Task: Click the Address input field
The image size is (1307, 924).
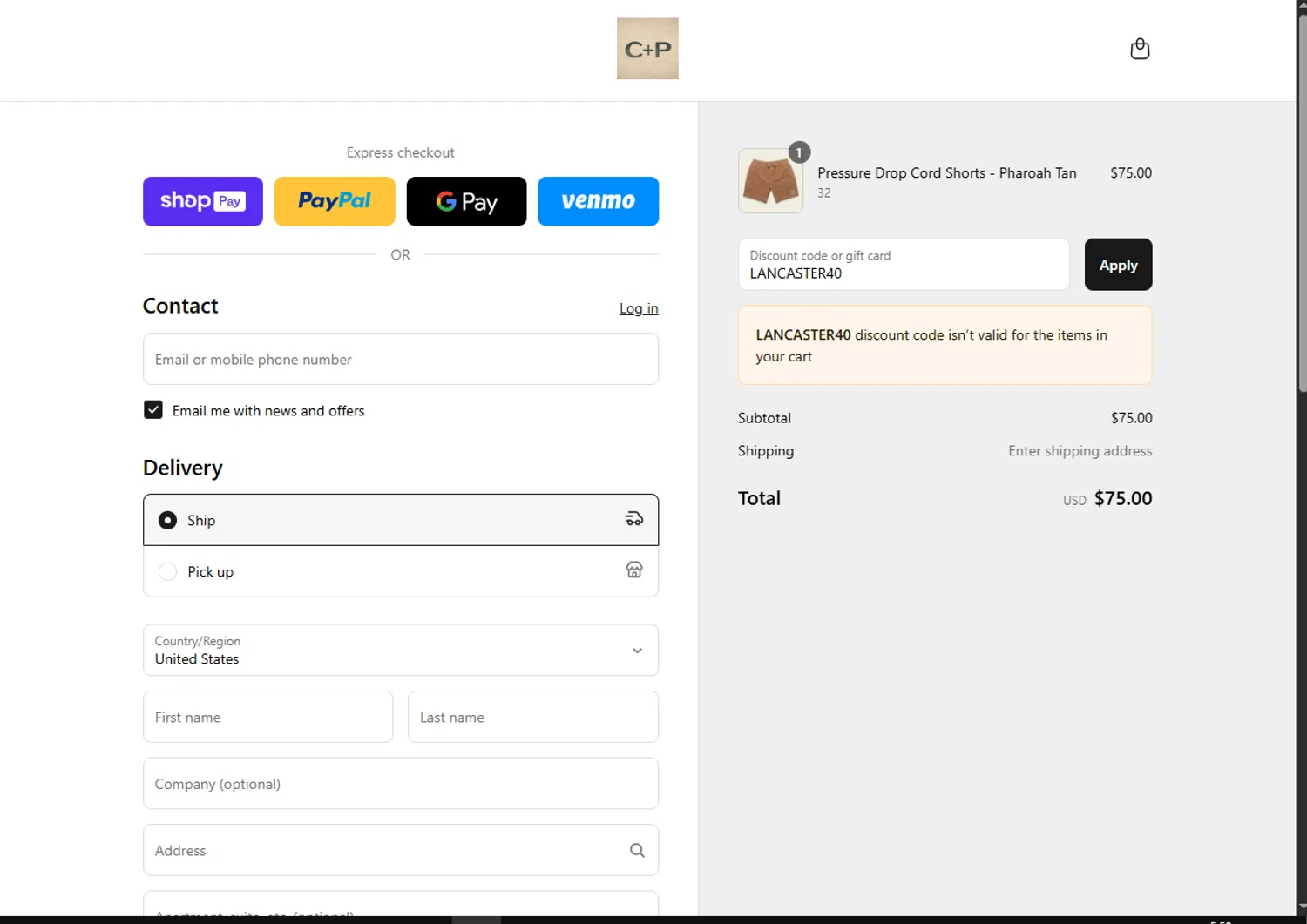Action: tap(401, 850)
